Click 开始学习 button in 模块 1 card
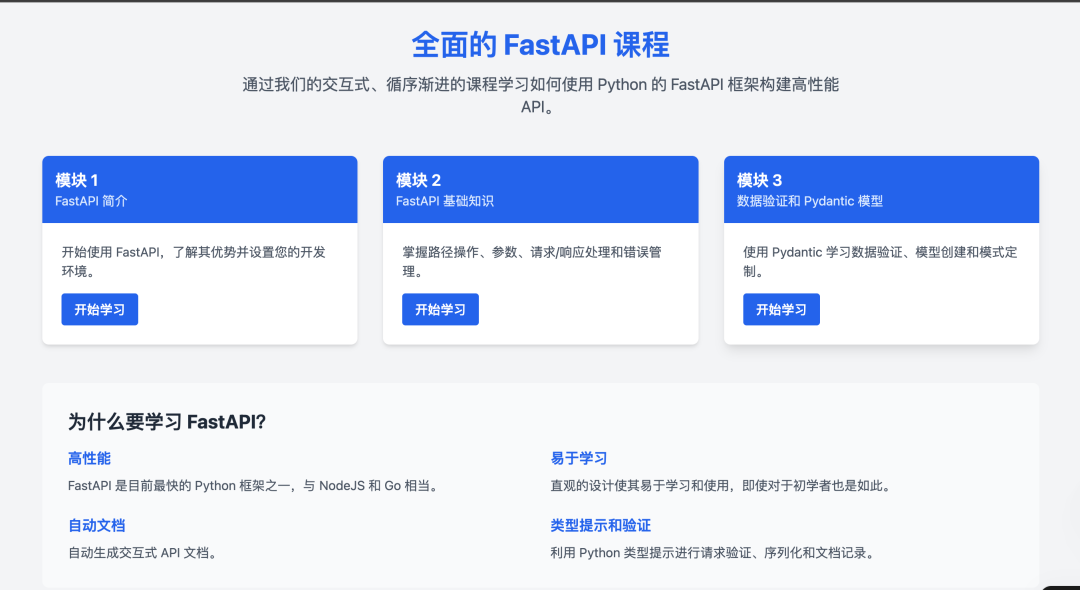Viewport: 1080px width, 590px height. (99, 309)
